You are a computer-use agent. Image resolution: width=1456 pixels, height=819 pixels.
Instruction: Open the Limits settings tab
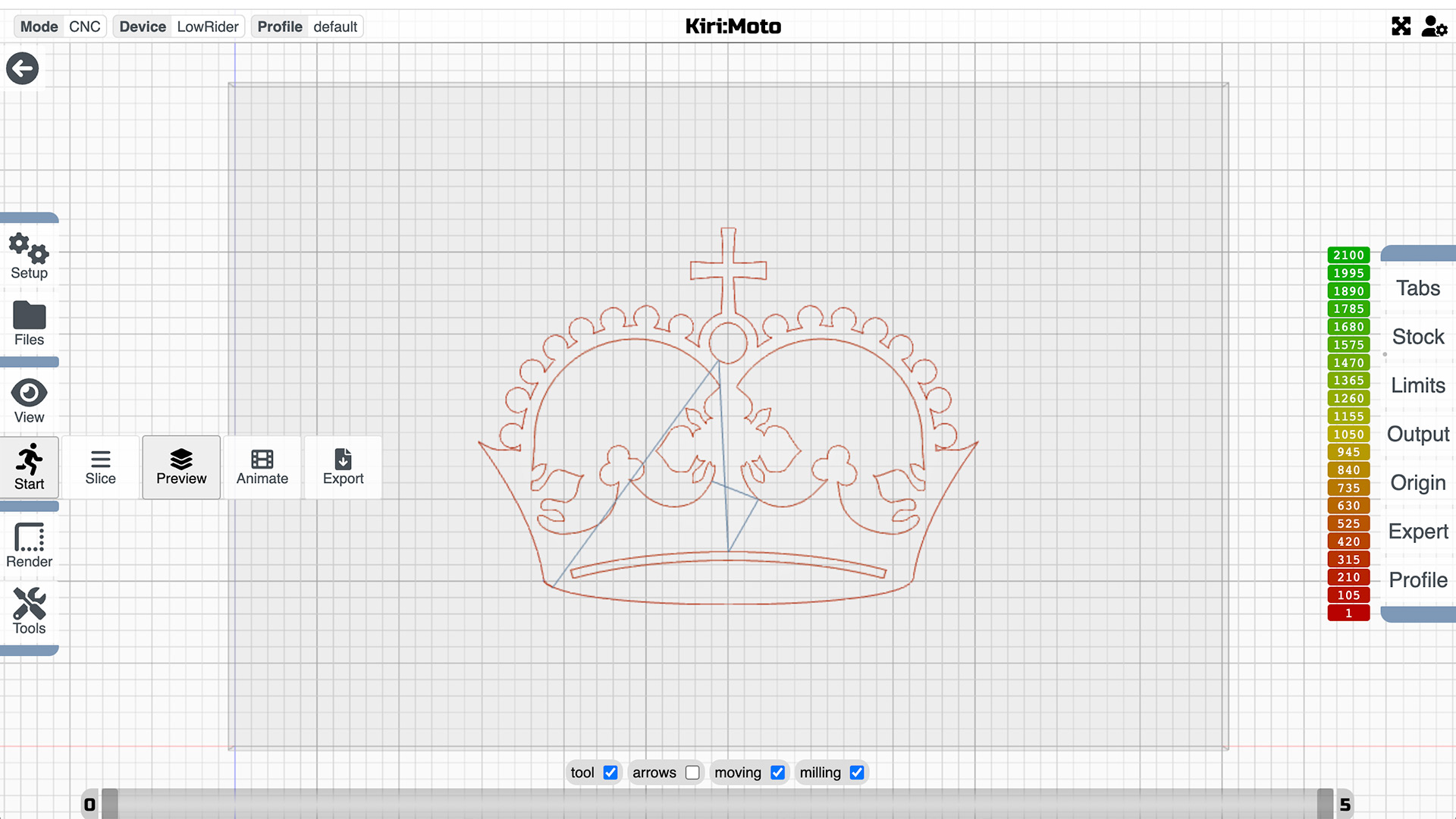coord(1417,385)
